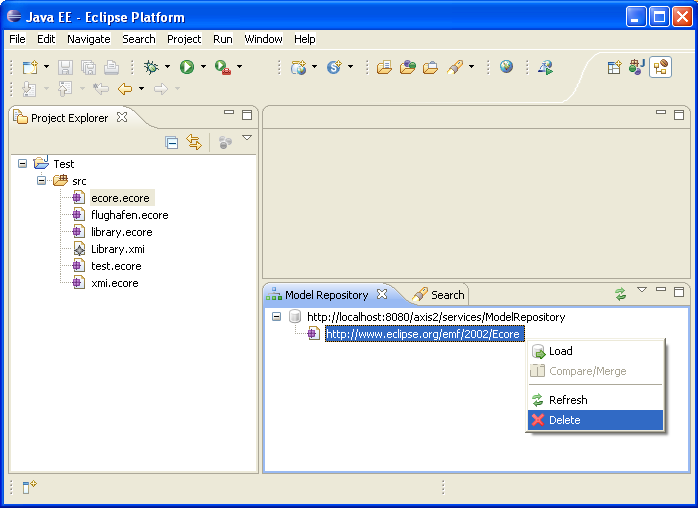Viewport: 698px width, 508px height.
Task: Click the Print toolbar icon
Action: [111, 67]
